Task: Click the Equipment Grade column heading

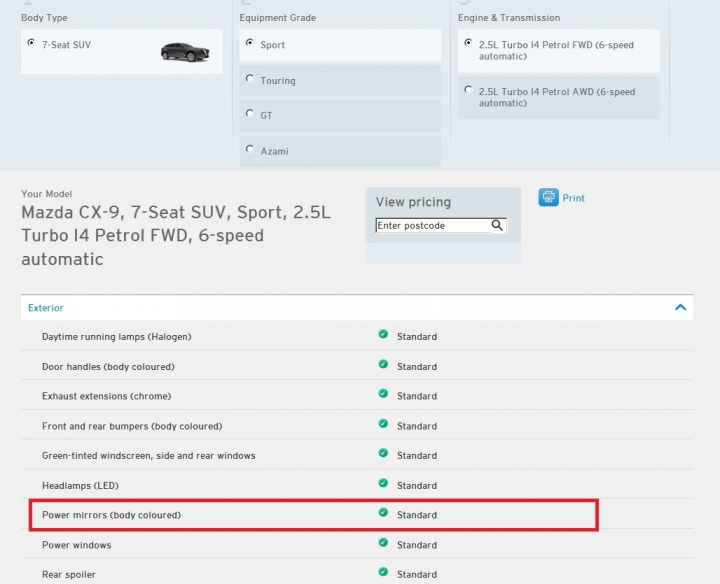Action: (278, 18)
